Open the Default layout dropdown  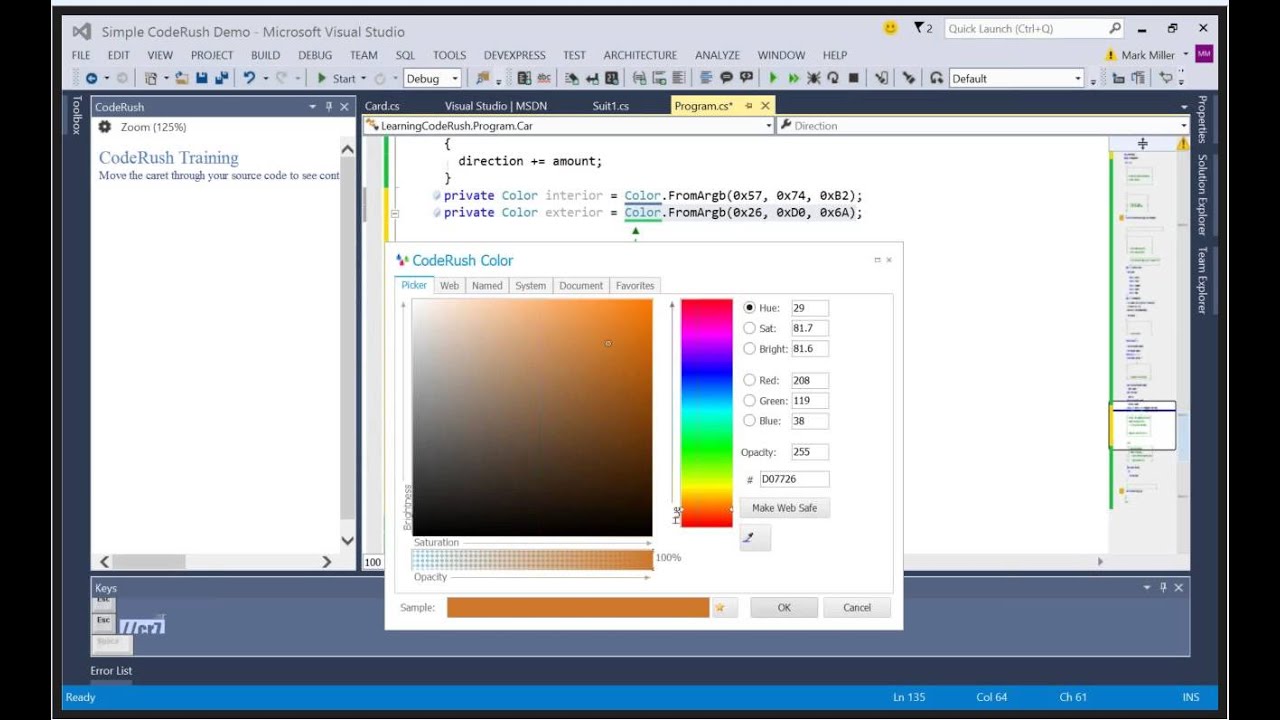(x=1078, y=78)
